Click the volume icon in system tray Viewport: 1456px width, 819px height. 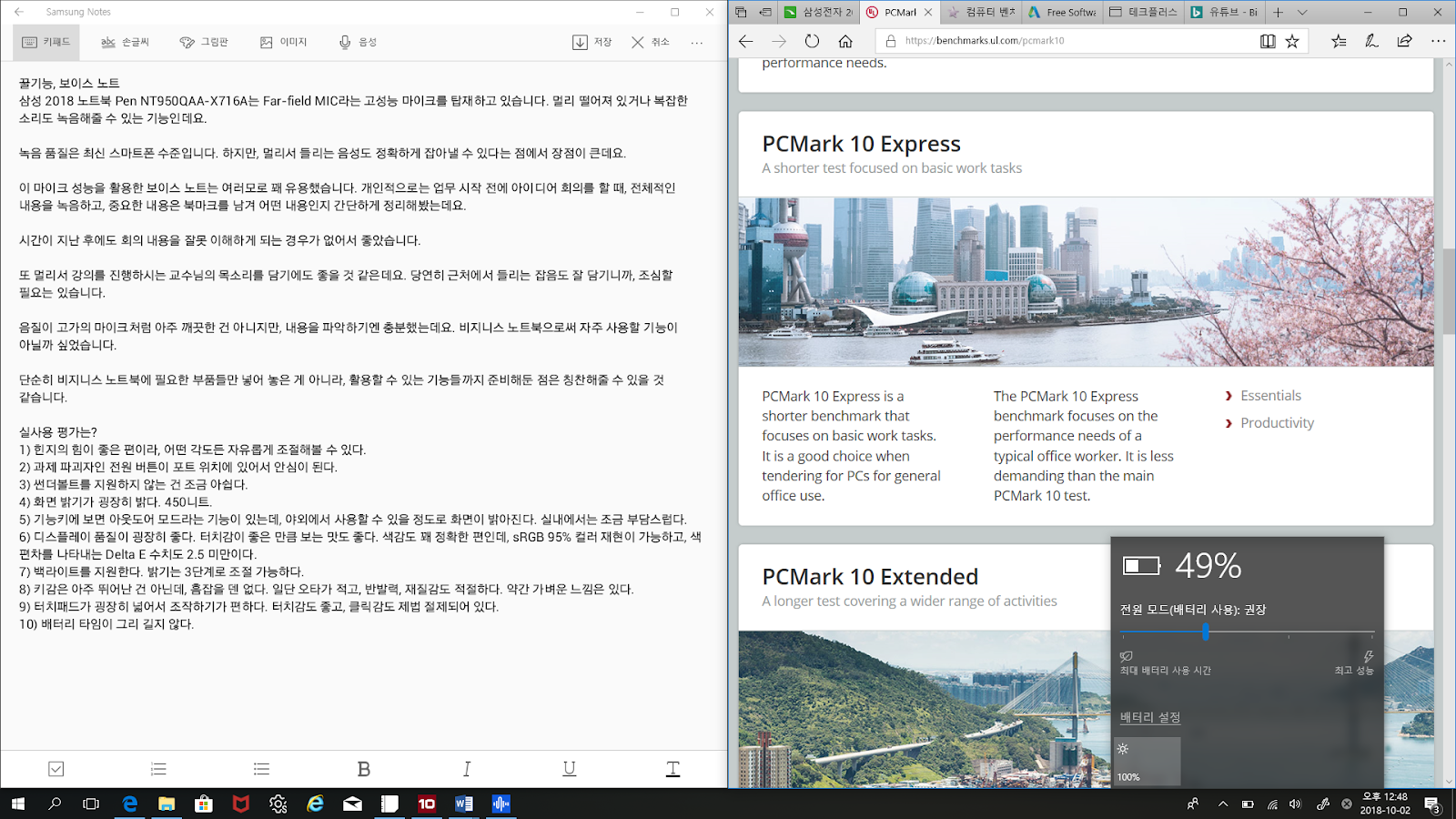point(1296,804)
